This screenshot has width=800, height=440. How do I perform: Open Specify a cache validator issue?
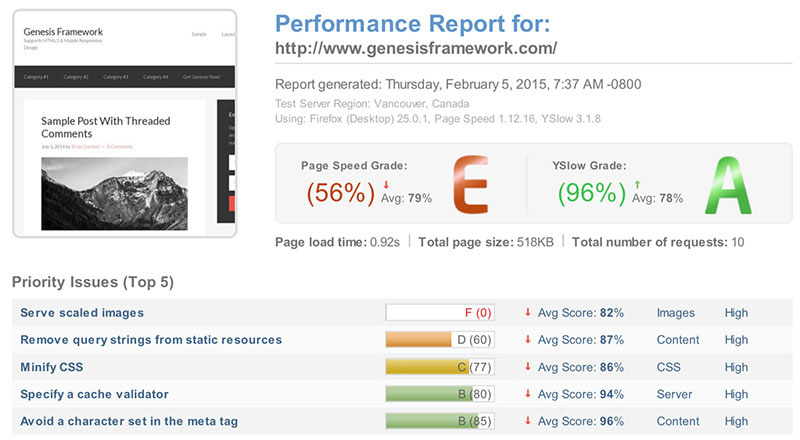click(94, 394)
